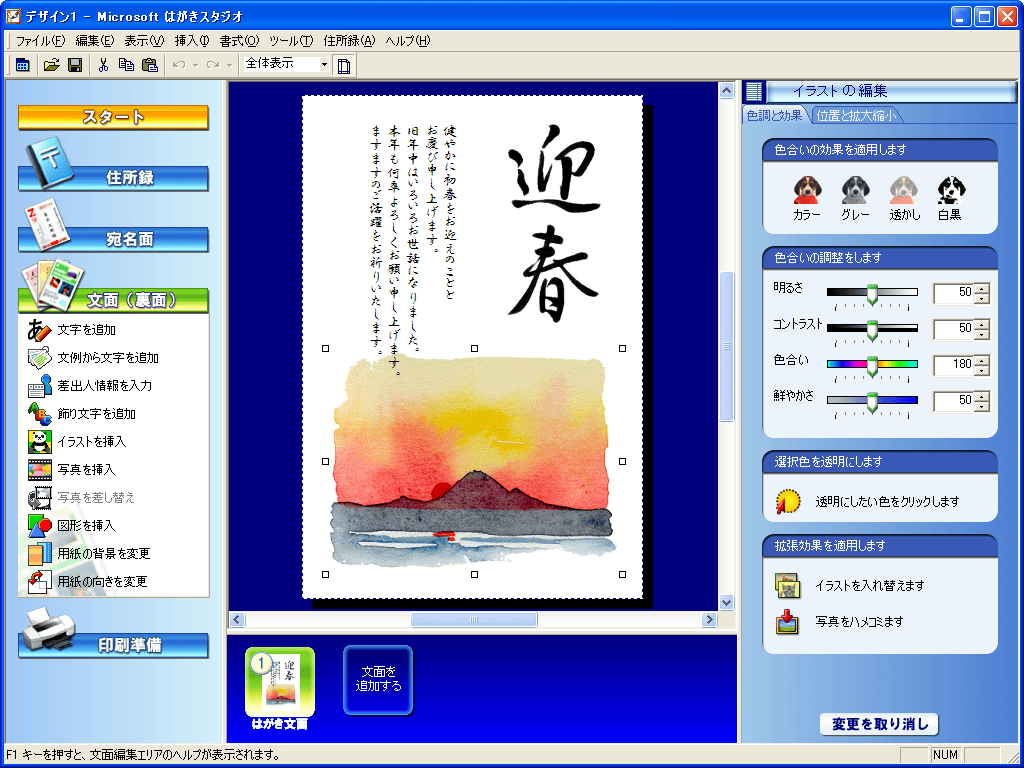
Task: Click the イラストを入れ替えます icon
Action: click(788, 586)
